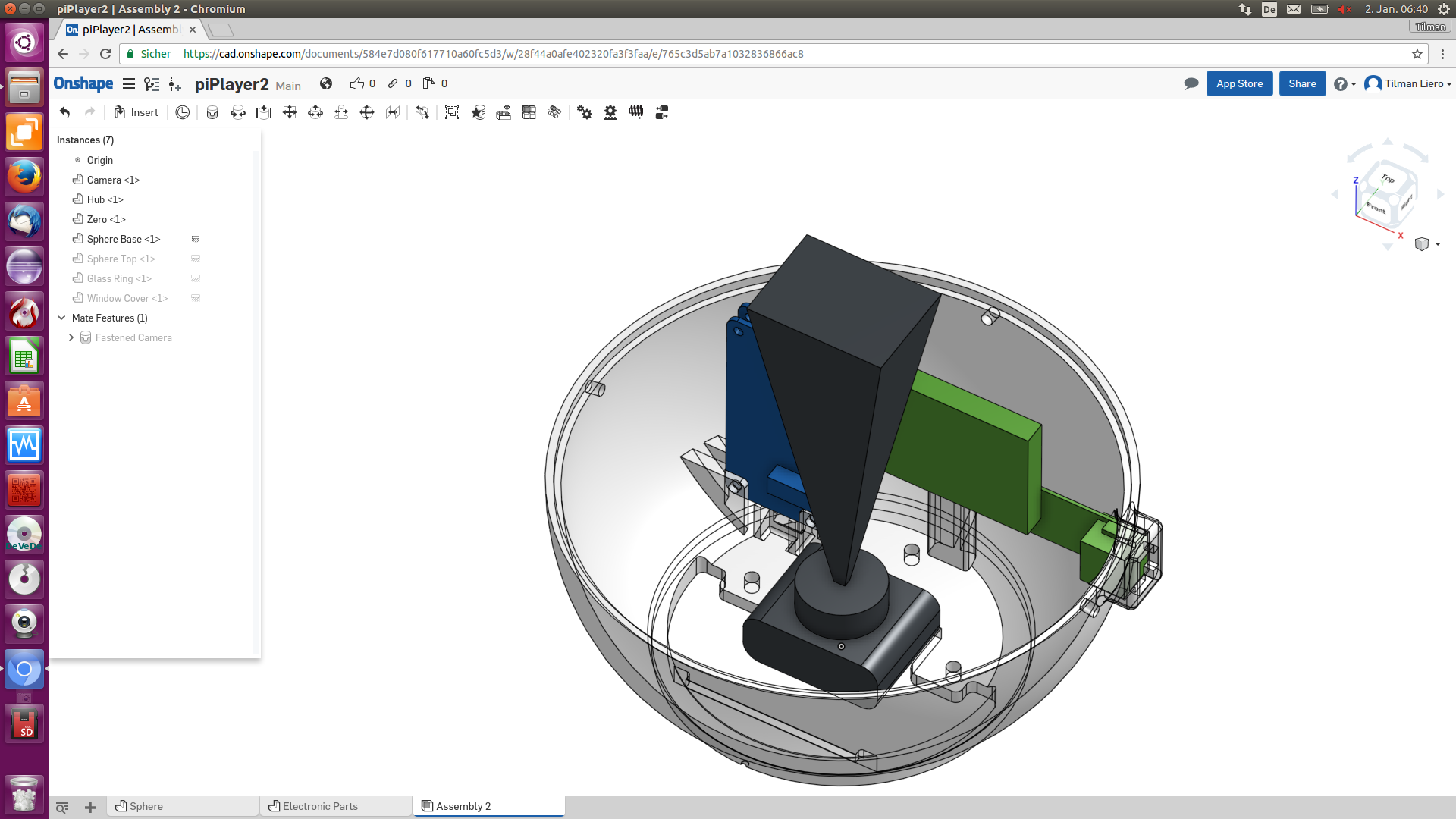This screenshot has height=819, width=1456.
Task: Collapse the Mate Features section
Action: pos(61,318)
